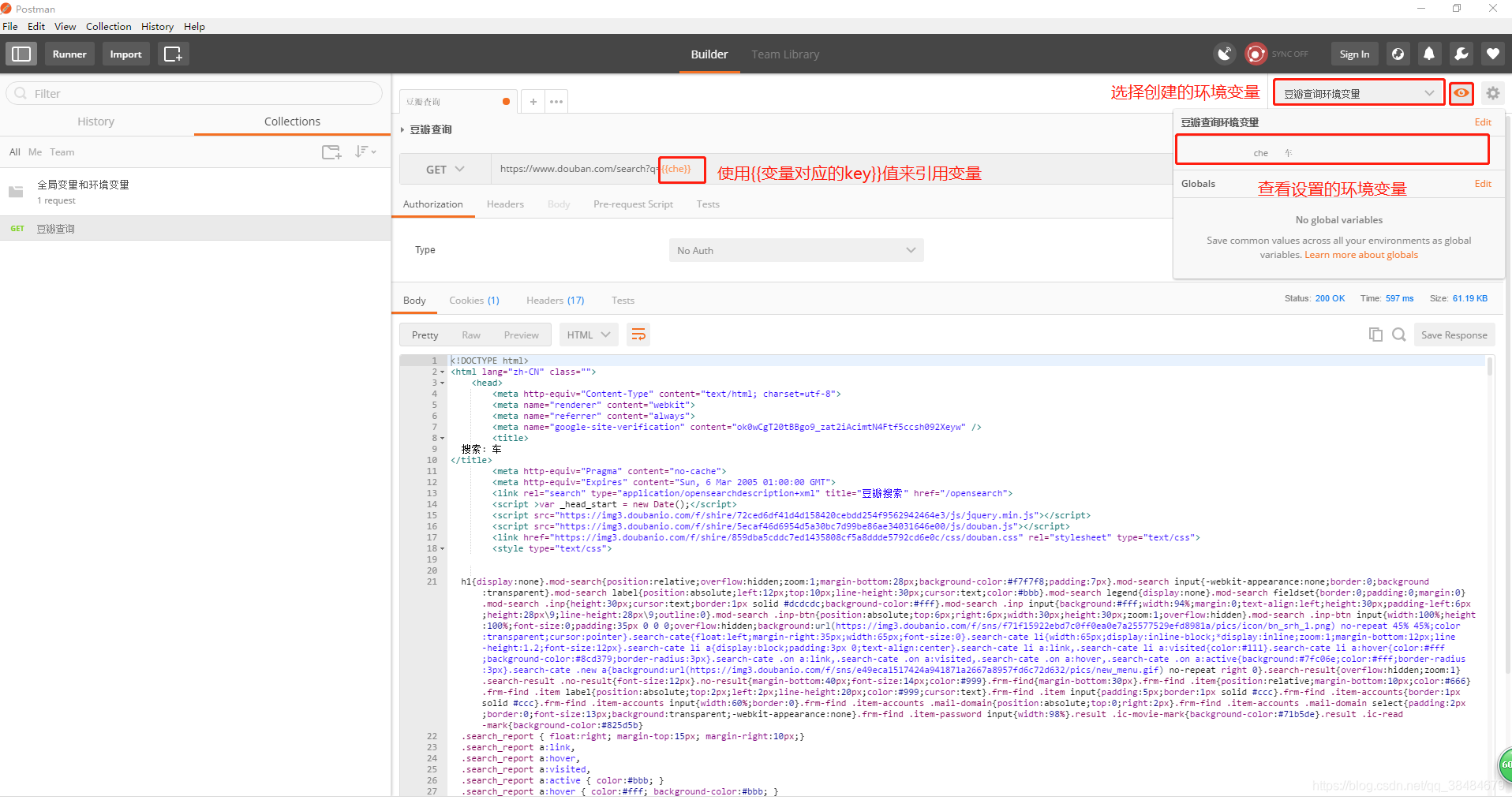The height and width of the screenshot is (800, 1512).
Task: Switch to the Builder tab
Action: coord(709,54)
